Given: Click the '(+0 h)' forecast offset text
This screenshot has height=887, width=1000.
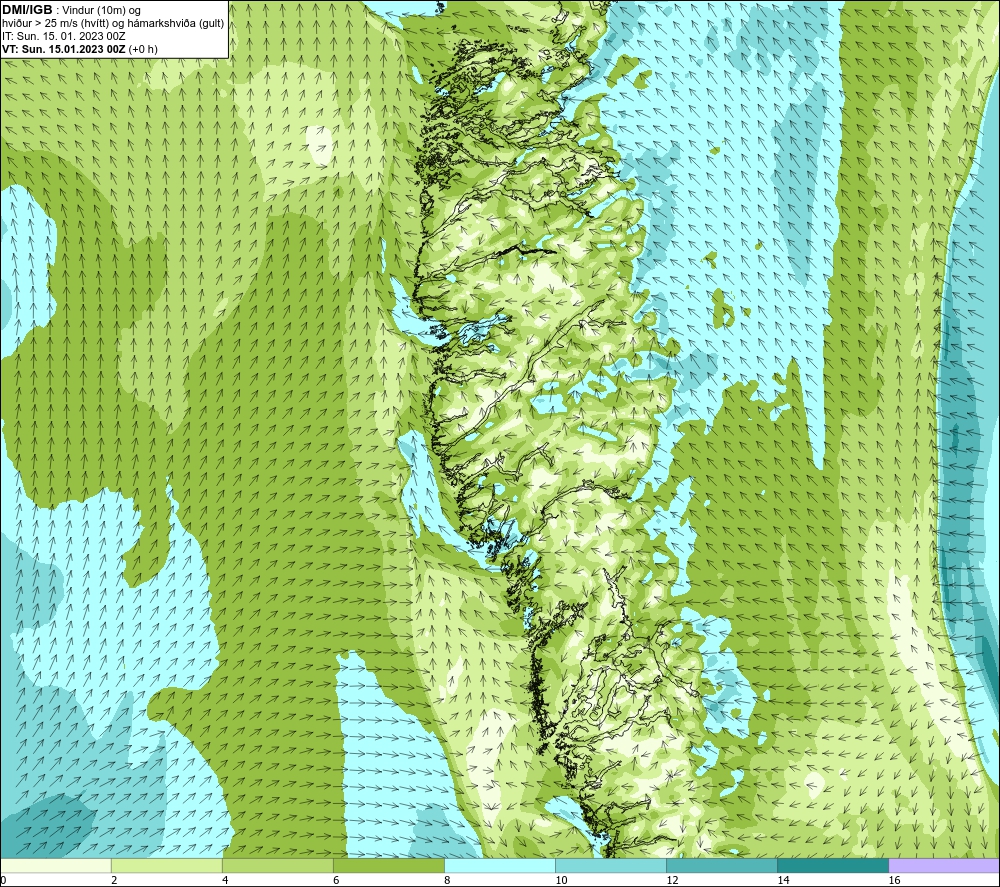Looking at the screenshot, I should (x=143, y=49).
